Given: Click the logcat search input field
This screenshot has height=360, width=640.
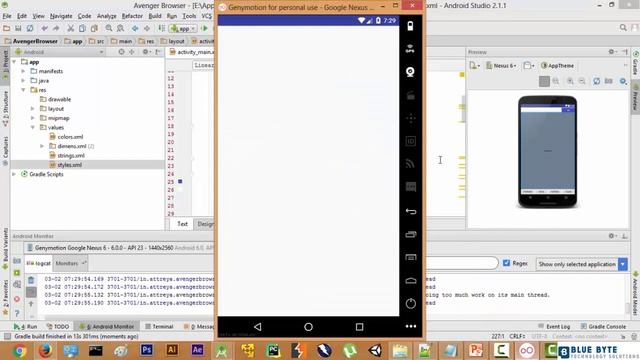Looking at the screenshot, I should pyautogui.click(x=461, y=263).
